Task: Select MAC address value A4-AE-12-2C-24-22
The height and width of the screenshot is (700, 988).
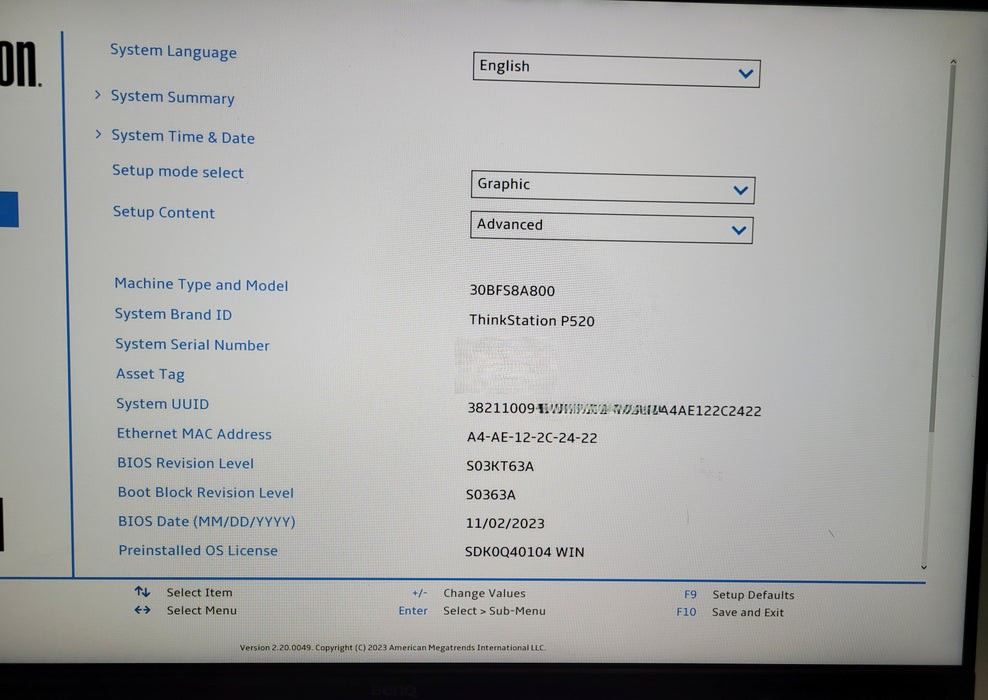Action: coord(532,437)
